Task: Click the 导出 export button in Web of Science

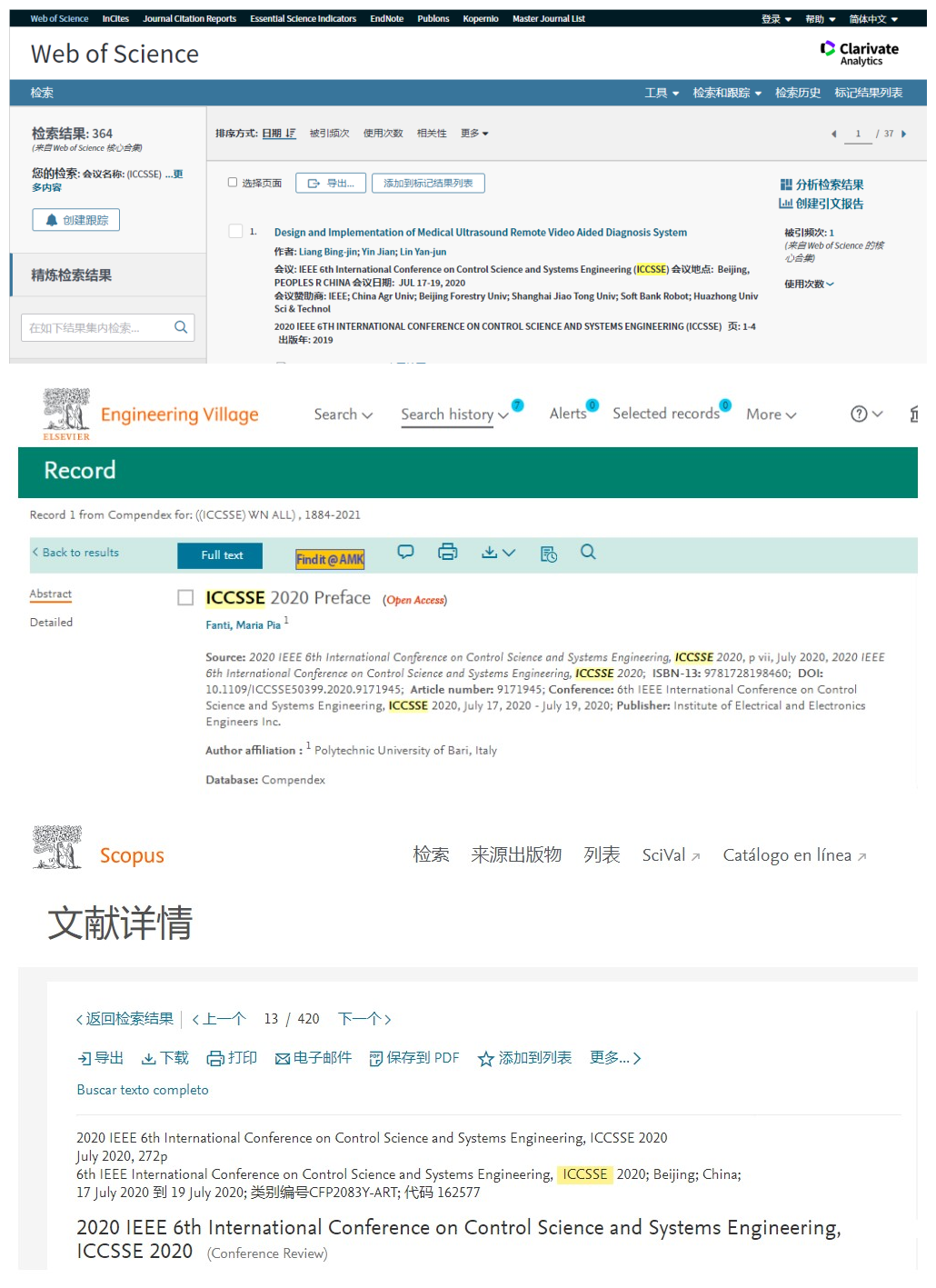Action: 332,184
